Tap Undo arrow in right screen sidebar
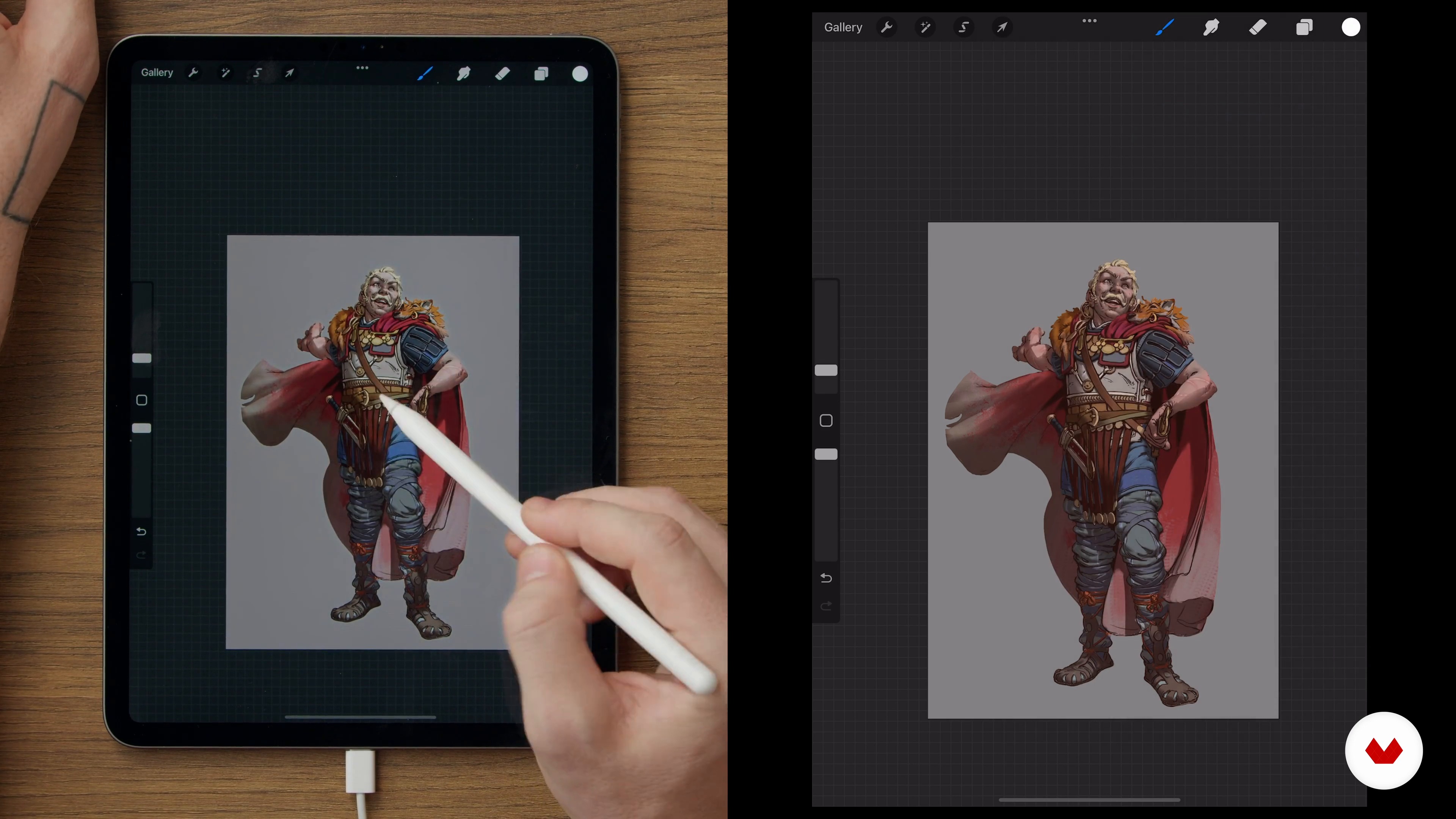 826,577
